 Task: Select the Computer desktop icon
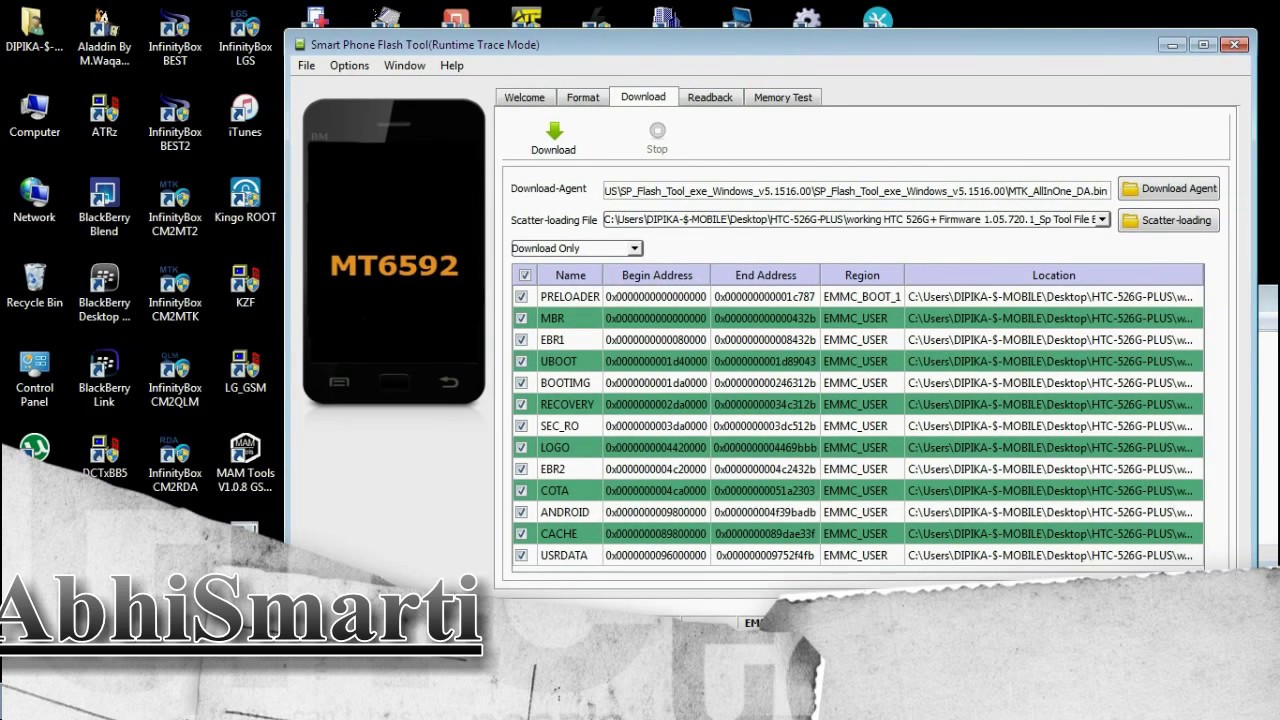pyautogui.click(x=35, y=116)
